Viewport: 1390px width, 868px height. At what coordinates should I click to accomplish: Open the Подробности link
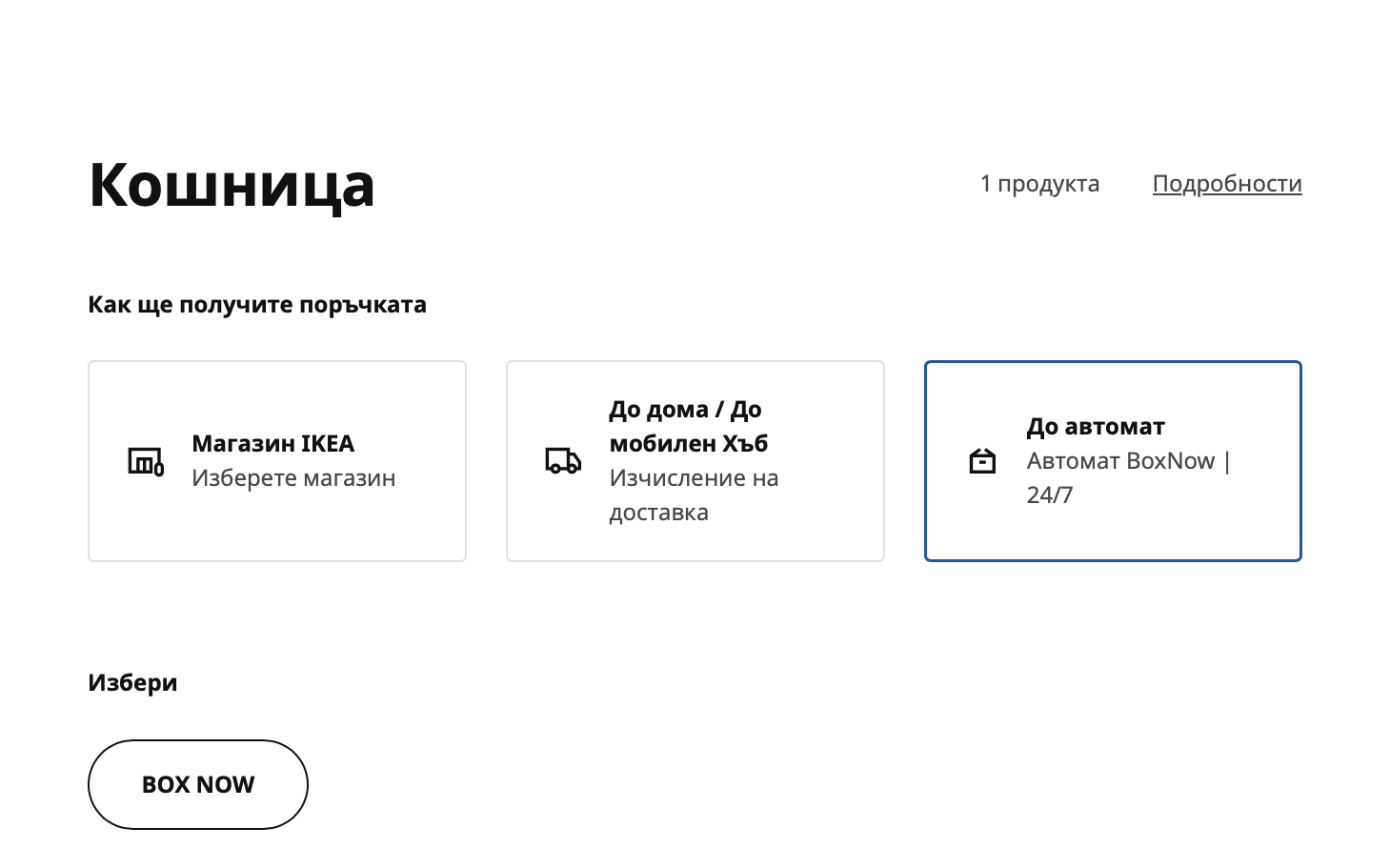coord(1226,184)
